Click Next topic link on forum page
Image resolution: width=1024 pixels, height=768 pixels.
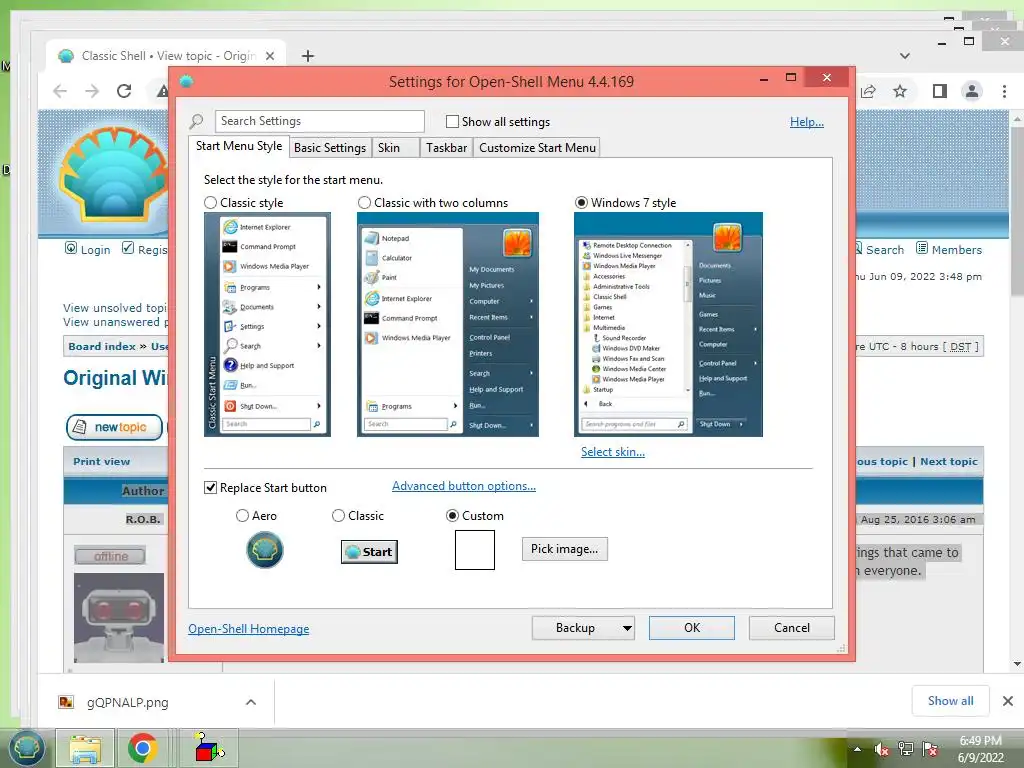point(949,461)
